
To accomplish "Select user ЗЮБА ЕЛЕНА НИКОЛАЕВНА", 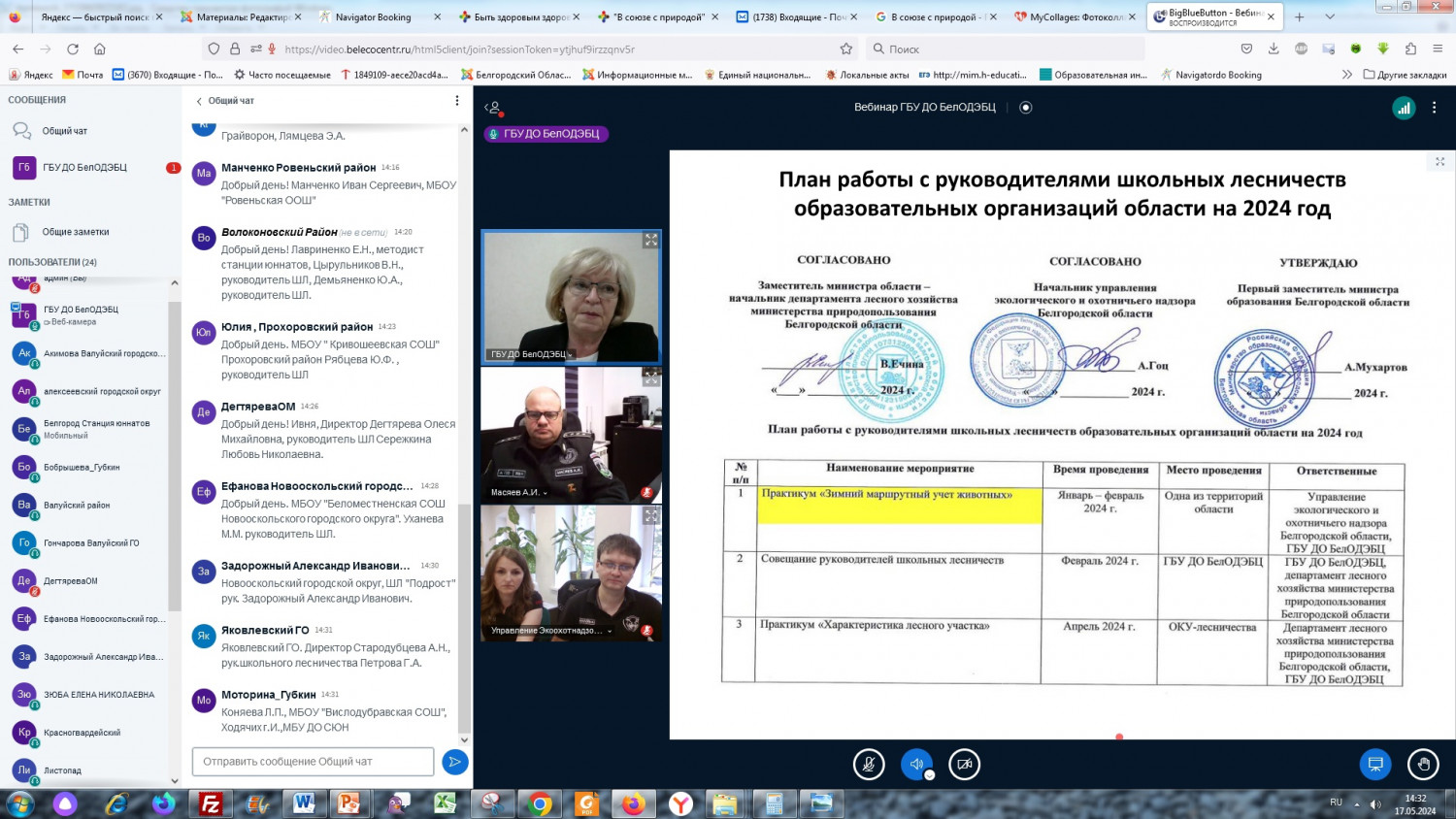I will (89, 694).
